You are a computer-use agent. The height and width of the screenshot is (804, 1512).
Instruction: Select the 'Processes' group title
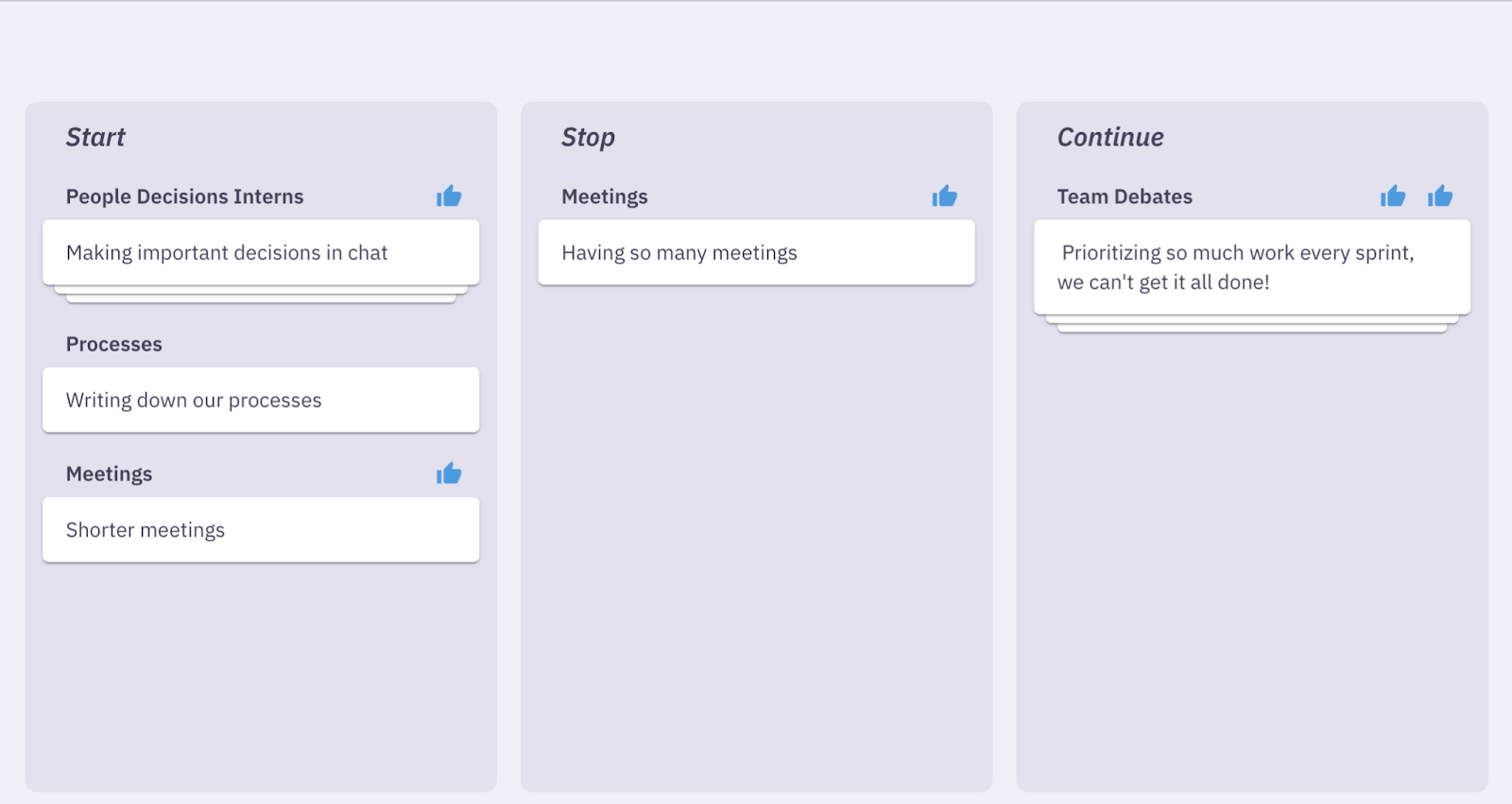(113, 345)
